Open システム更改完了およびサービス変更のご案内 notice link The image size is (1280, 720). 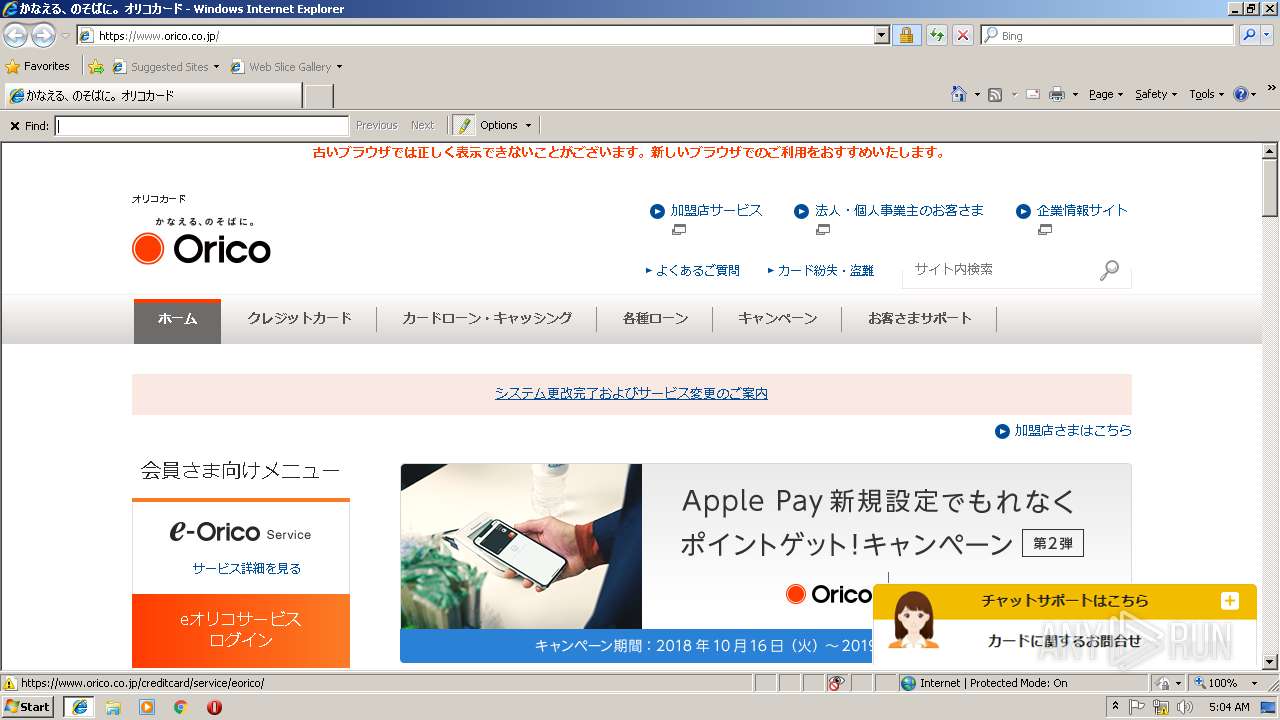631,394
